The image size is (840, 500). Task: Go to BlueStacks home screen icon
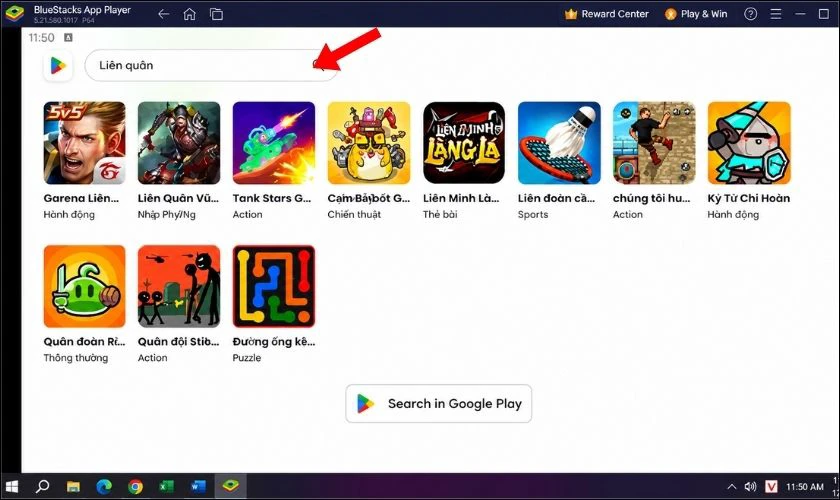[190, 14]
